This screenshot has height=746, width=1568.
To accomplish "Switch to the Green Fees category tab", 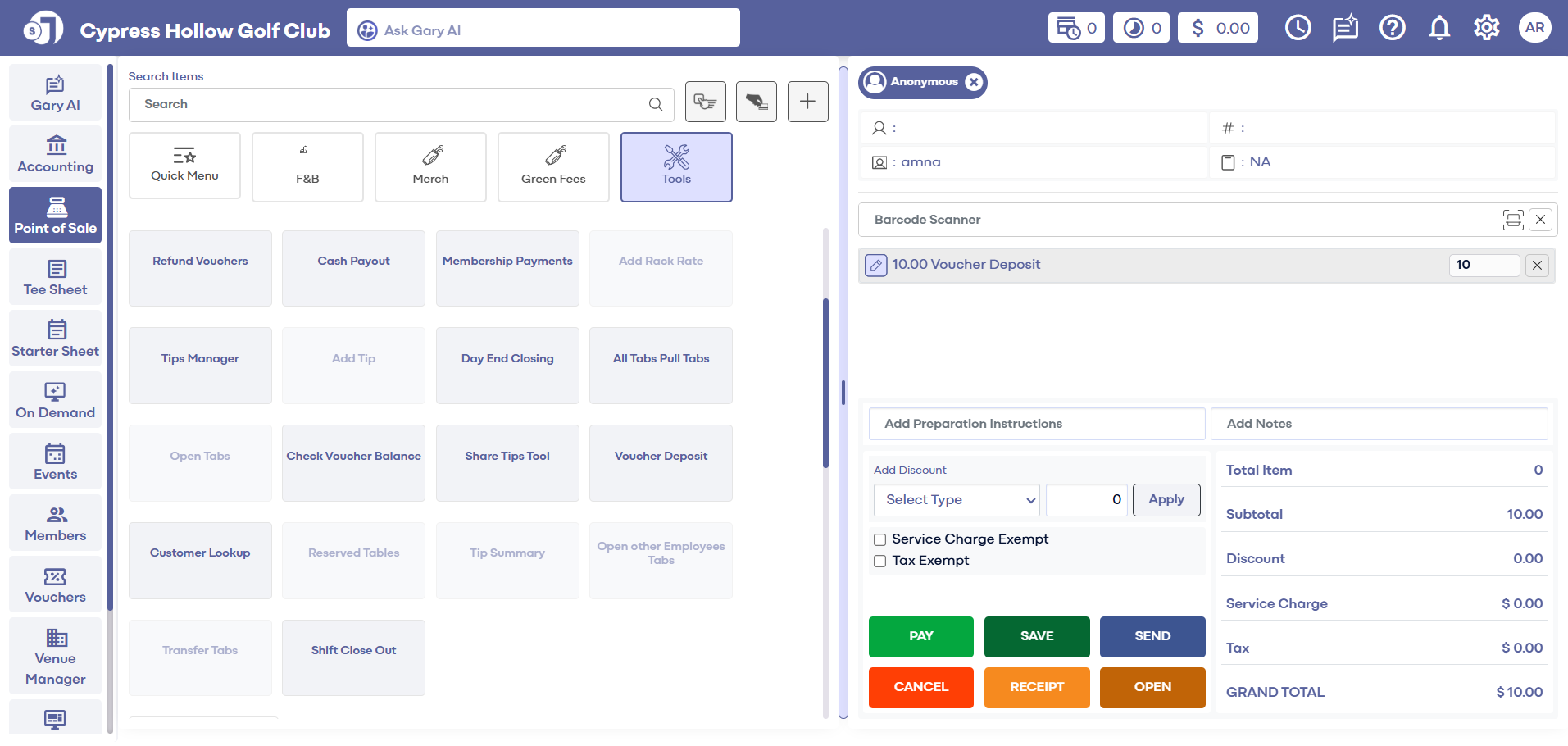I will point(553,167).
